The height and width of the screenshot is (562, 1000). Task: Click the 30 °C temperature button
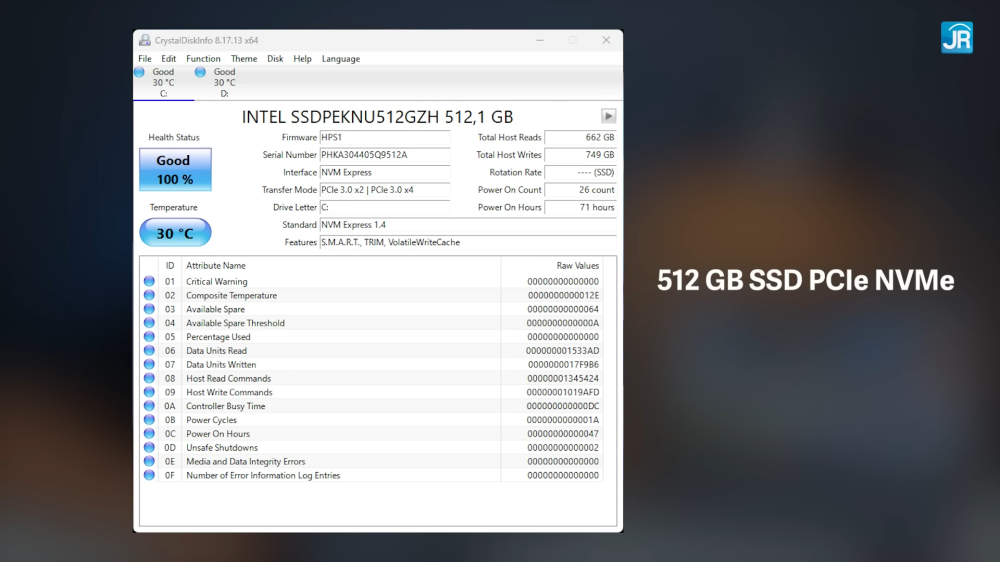[x=175, y=233]
